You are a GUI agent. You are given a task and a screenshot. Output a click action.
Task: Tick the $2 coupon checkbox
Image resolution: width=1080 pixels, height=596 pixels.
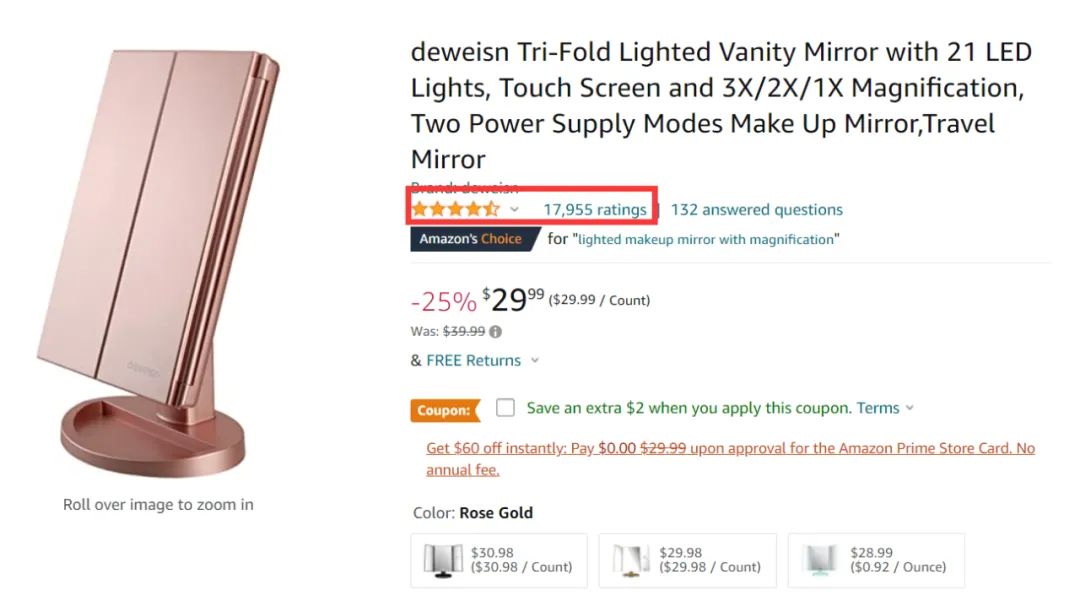[x=506, y=408]
